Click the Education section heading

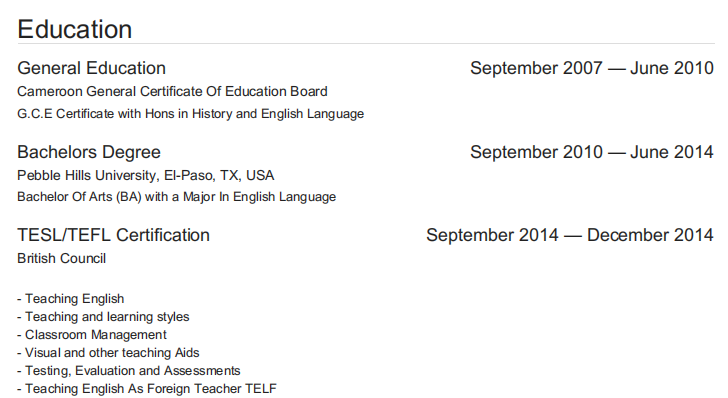[75, 29]
